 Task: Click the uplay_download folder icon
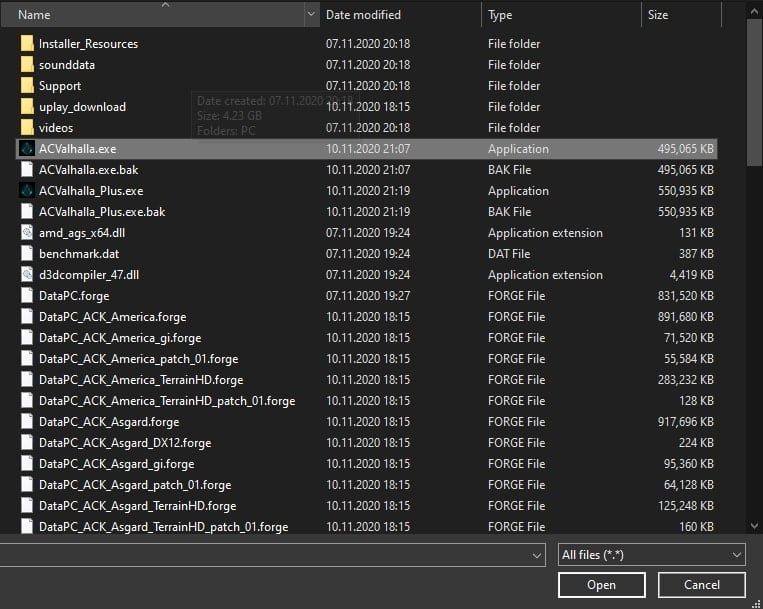point(27,106)
